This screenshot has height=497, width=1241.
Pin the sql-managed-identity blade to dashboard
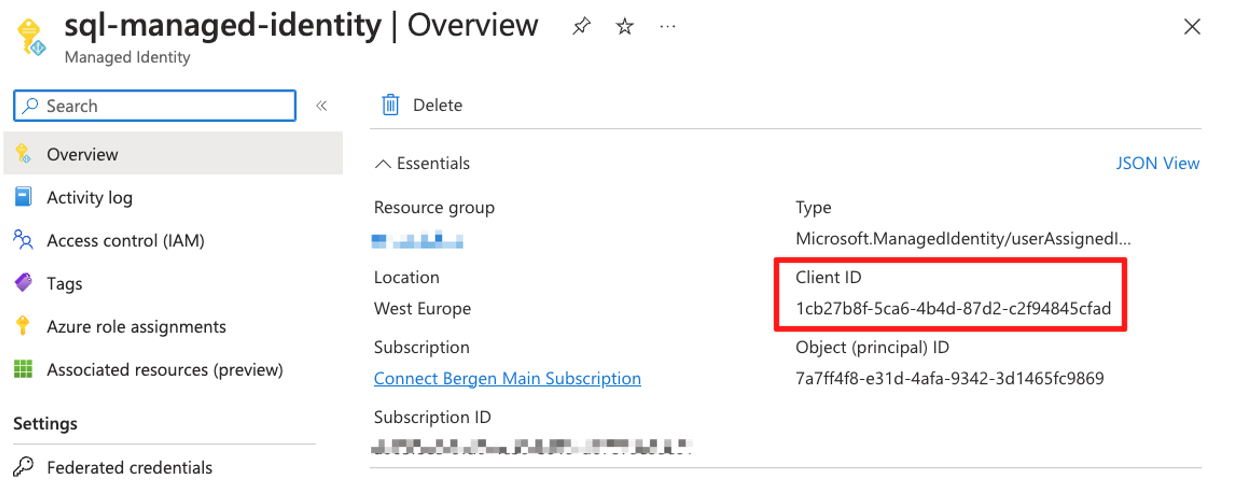(x=581, y=27)
